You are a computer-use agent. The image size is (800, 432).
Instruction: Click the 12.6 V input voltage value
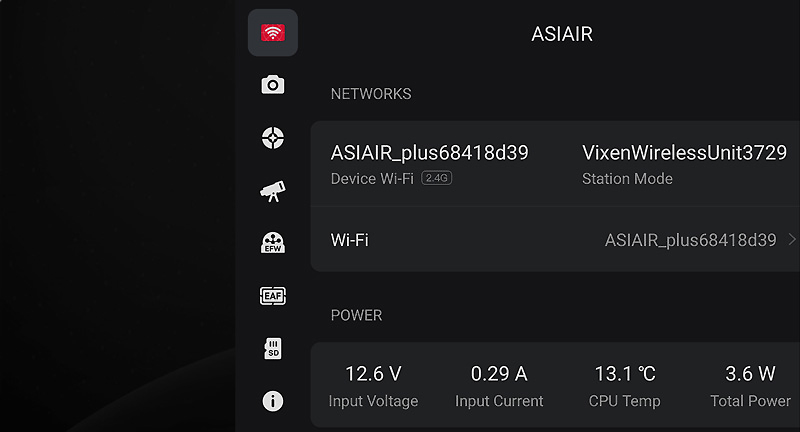point(373,374)
